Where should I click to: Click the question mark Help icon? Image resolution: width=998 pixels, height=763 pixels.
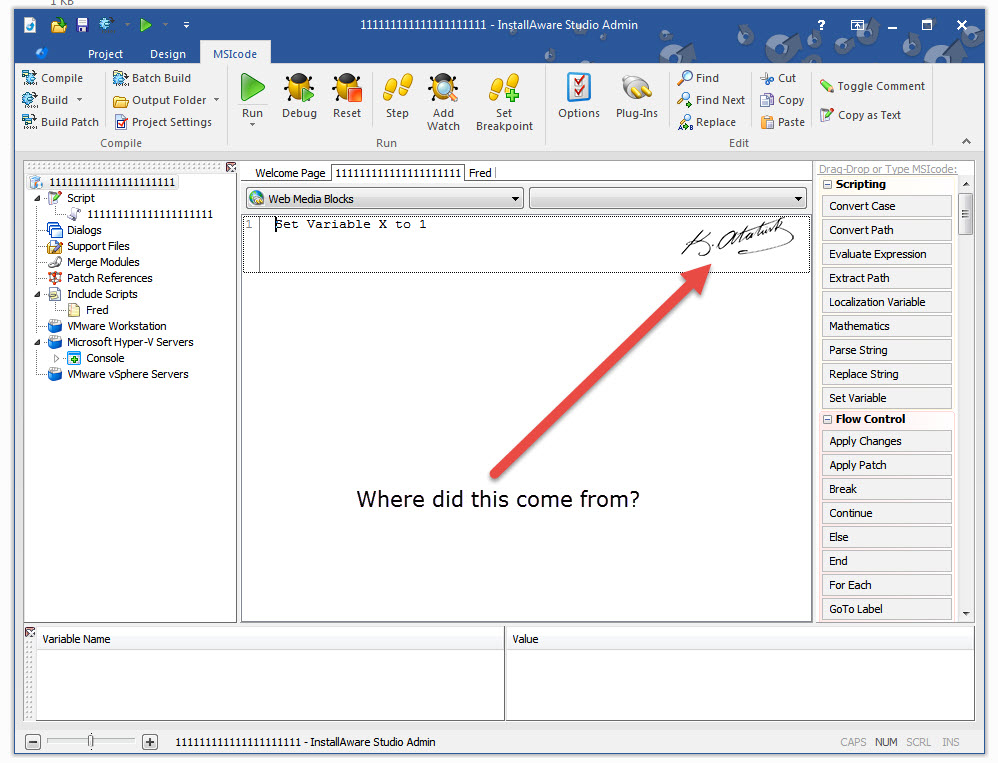coord(821,25)
